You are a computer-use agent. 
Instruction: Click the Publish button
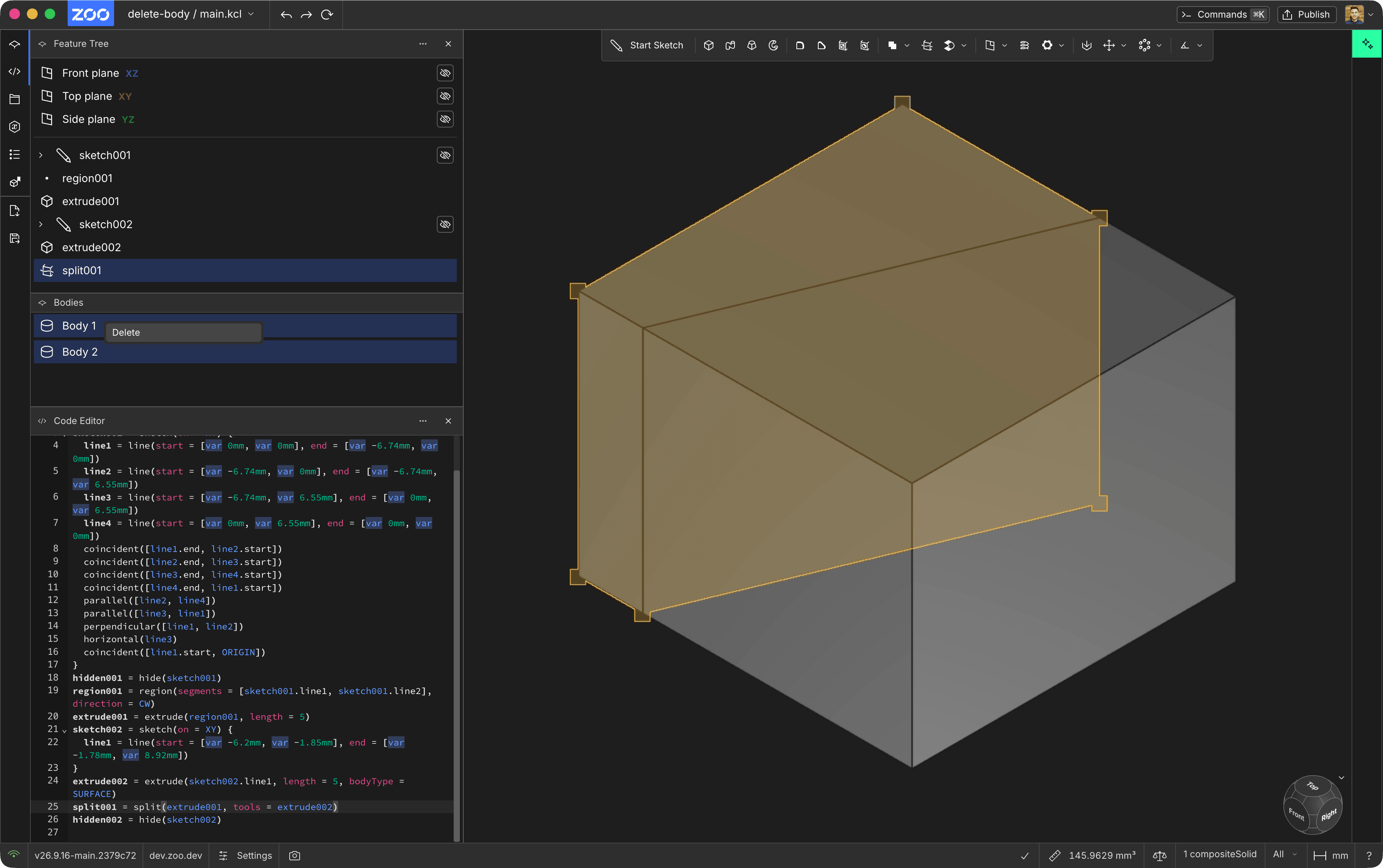pos(1307,14)
